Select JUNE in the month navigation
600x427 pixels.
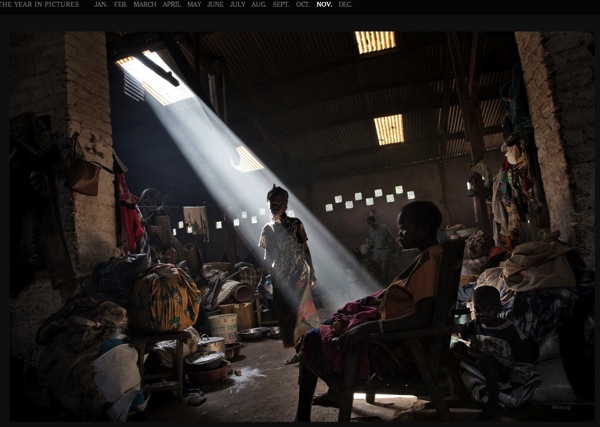click(x=215, y=5)
